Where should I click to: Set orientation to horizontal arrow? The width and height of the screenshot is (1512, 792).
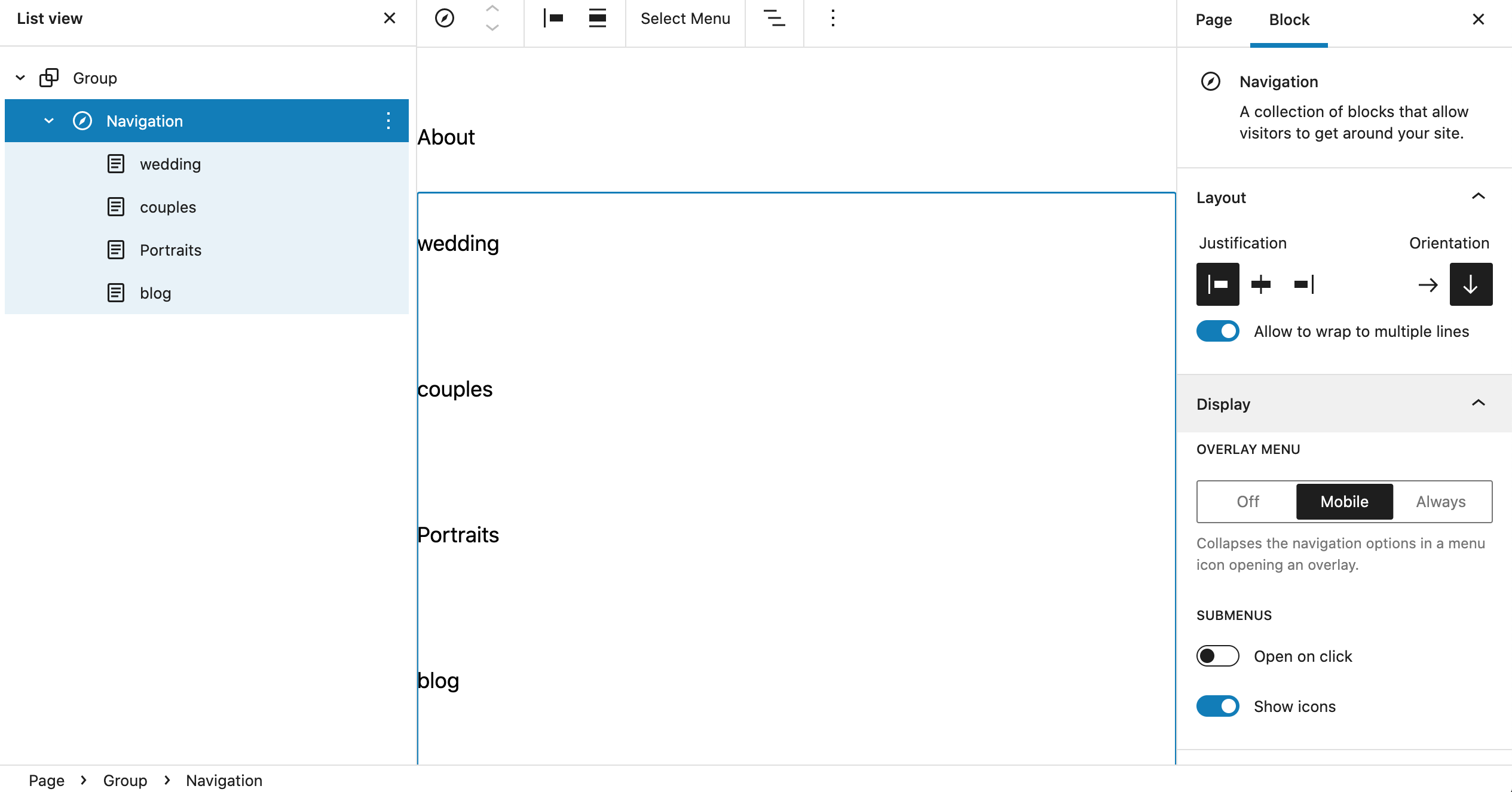(1428, 284)
